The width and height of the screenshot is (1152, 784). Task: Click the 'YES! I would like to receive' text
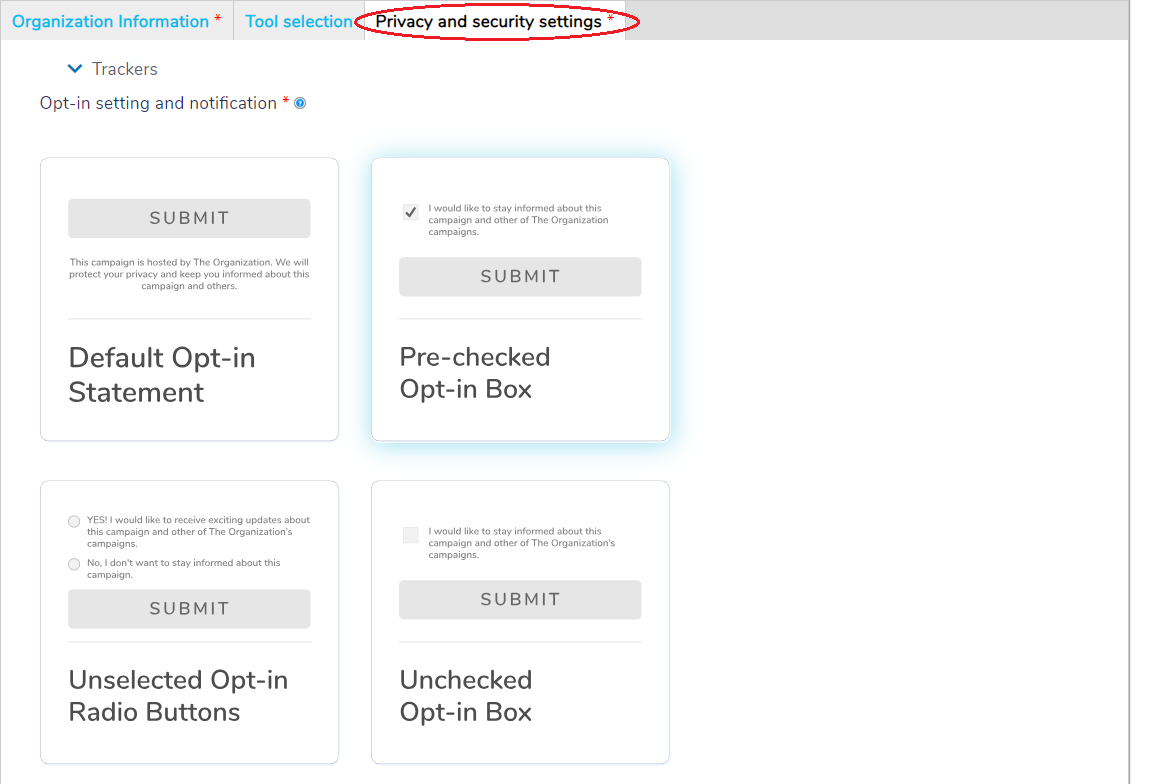pyautogui.click(x=198, y=532)
